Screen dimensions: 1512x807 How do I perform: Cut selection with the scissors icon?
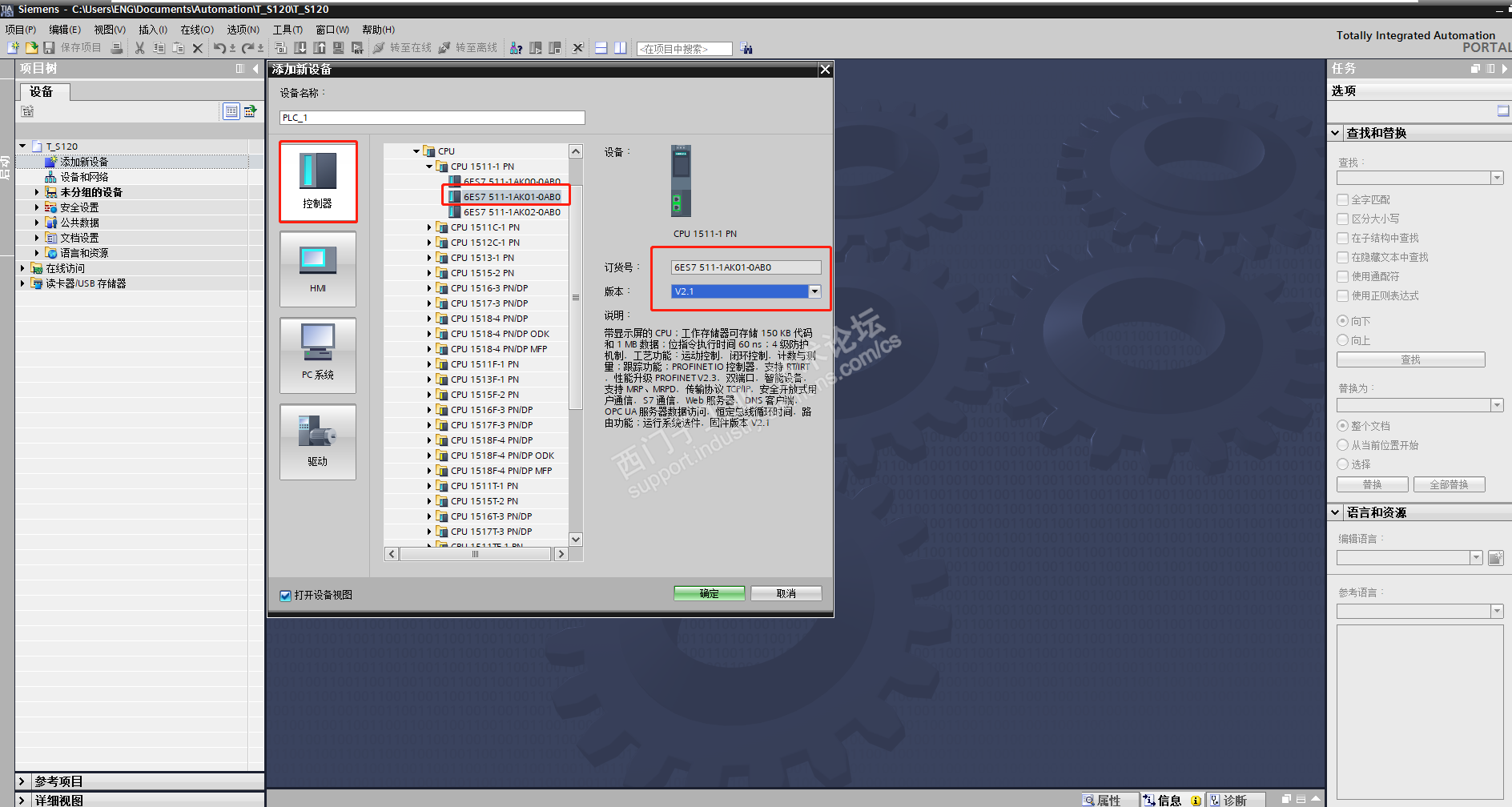pyautogui.click(x=140, y=48)
